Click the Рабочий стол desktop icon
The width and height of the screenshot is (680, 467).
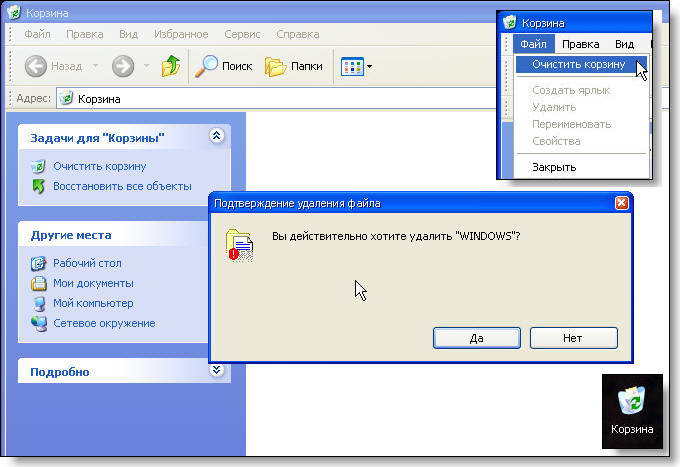tap(39, 263)
